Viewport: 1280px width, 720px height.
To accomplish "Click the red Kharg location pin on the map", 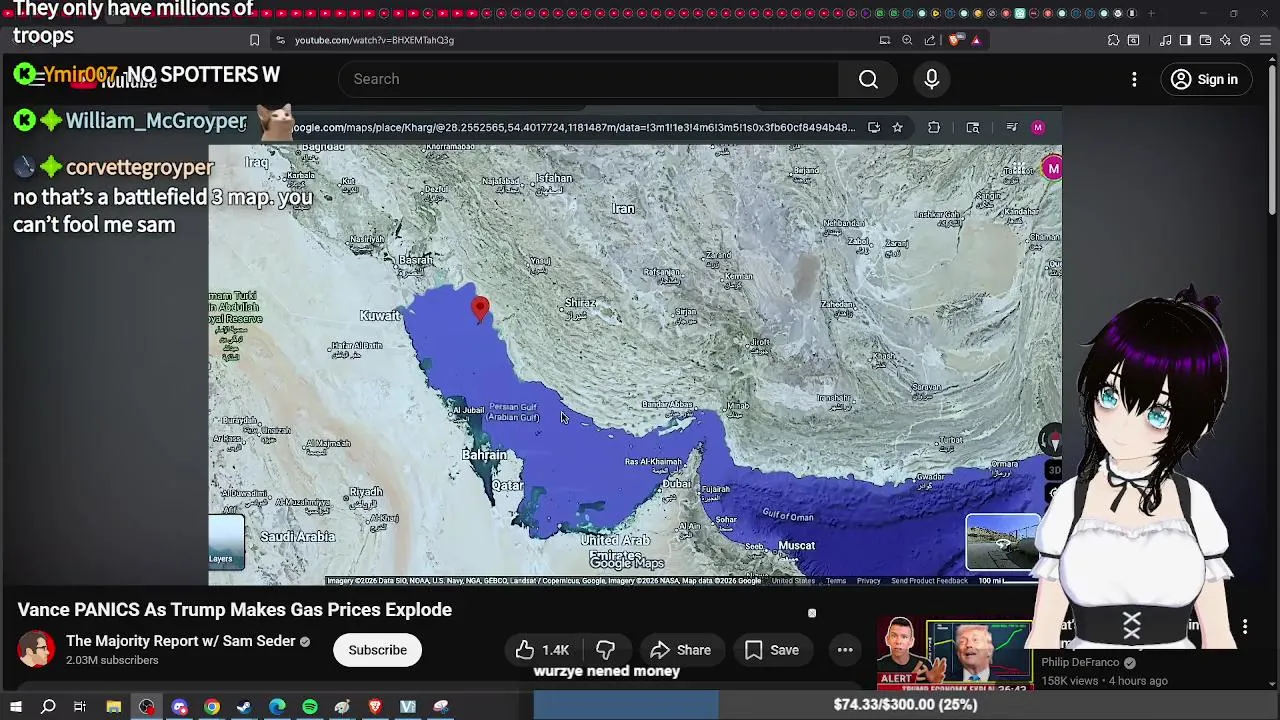I will pos(480,309).
